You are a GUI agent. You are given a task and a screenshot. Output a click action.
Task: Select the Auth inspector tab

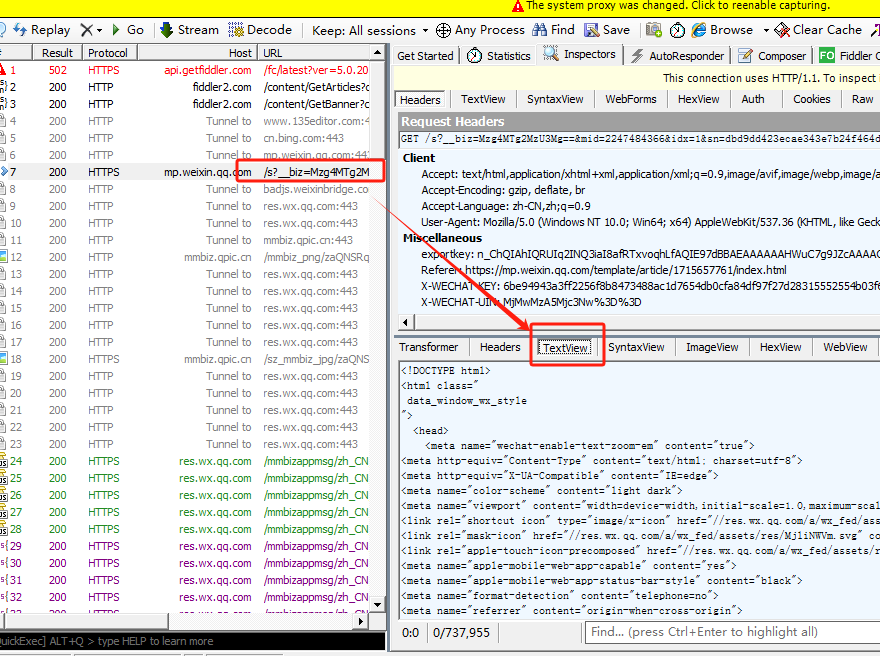point(753,99)
